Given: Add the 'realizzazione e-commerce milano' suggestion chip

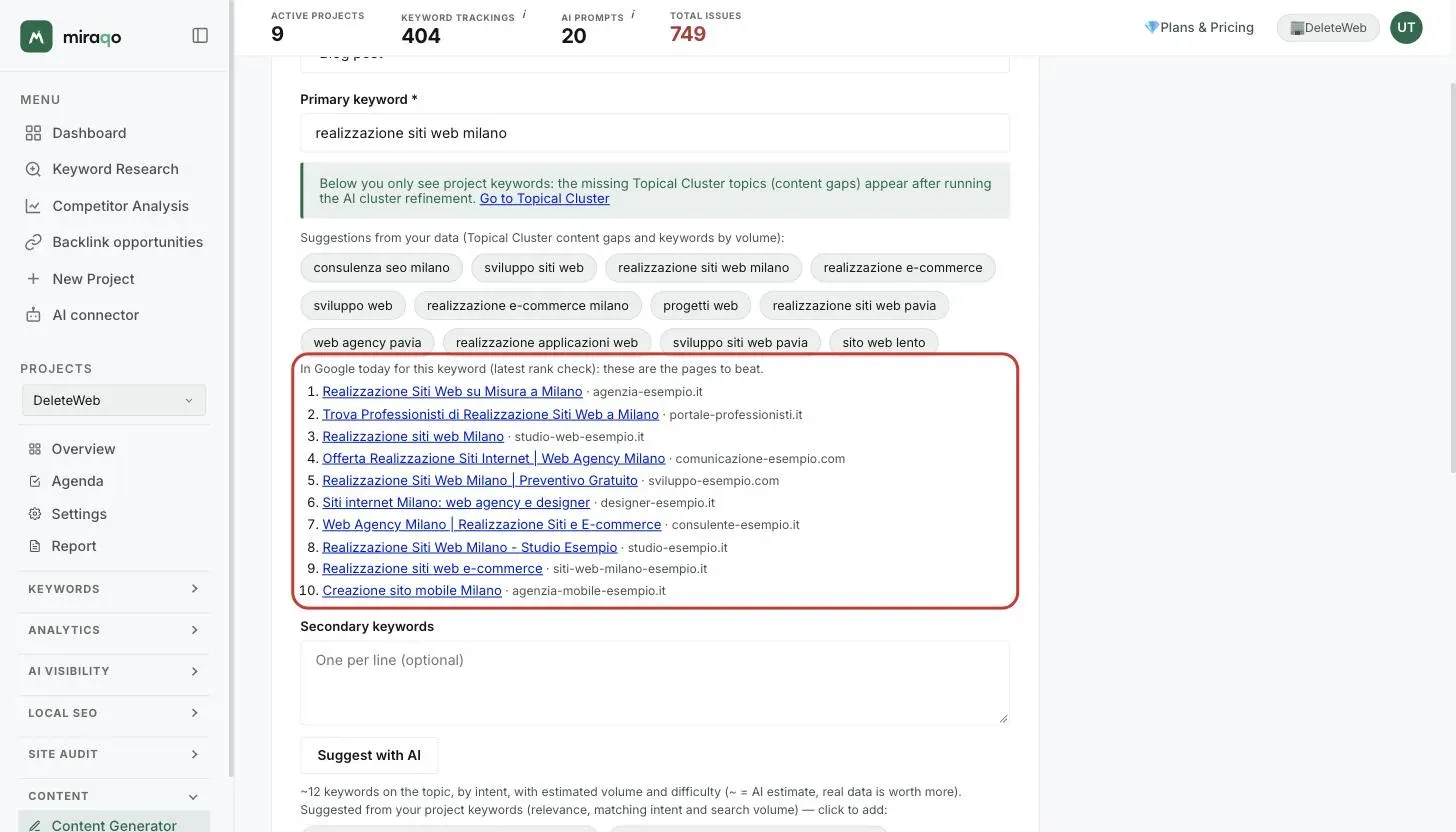Looking at the screenshot, I should coord(527,305).
